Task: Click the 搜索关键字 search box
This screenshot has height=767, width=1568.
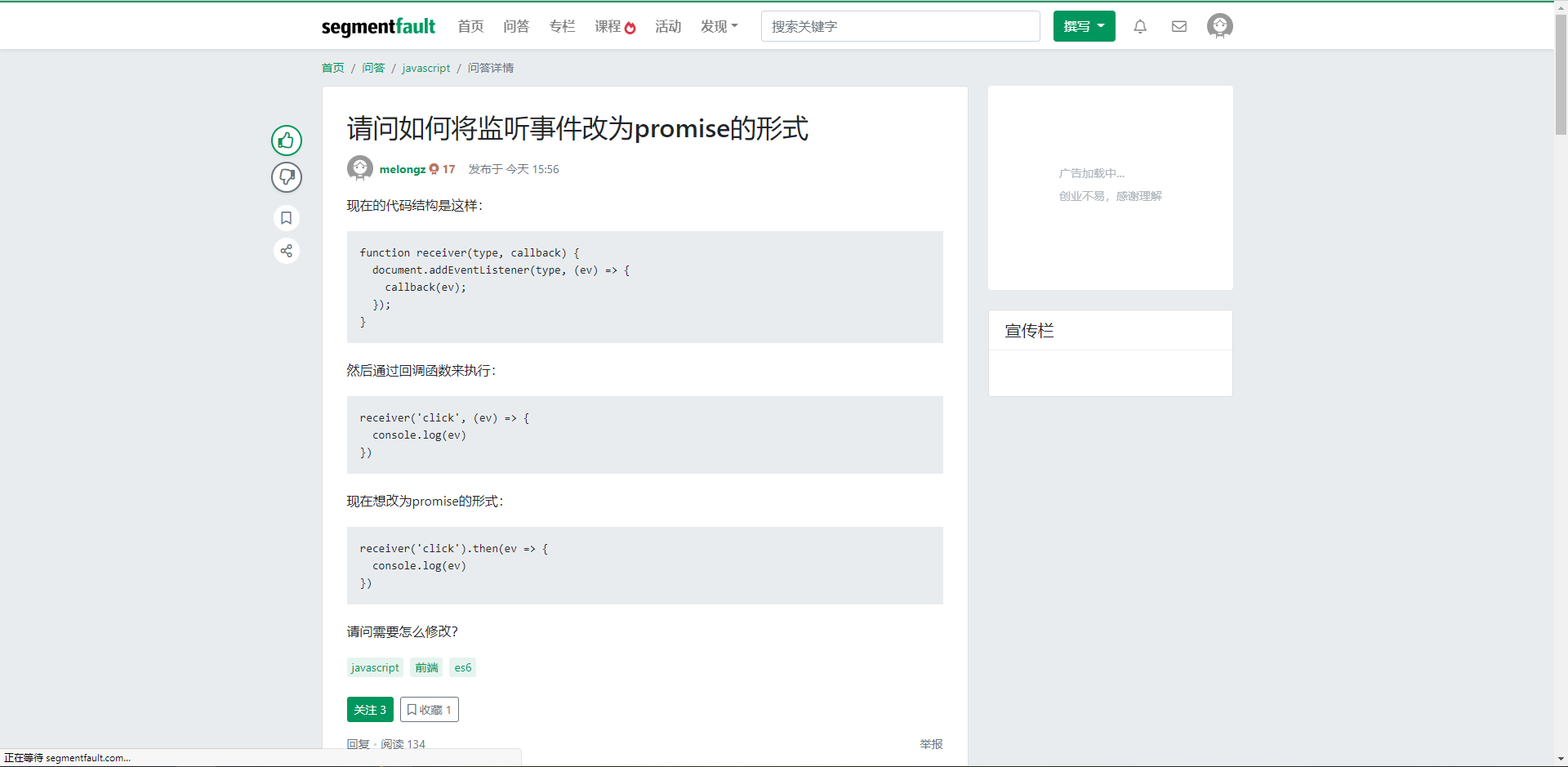Action: click(900, 26)
